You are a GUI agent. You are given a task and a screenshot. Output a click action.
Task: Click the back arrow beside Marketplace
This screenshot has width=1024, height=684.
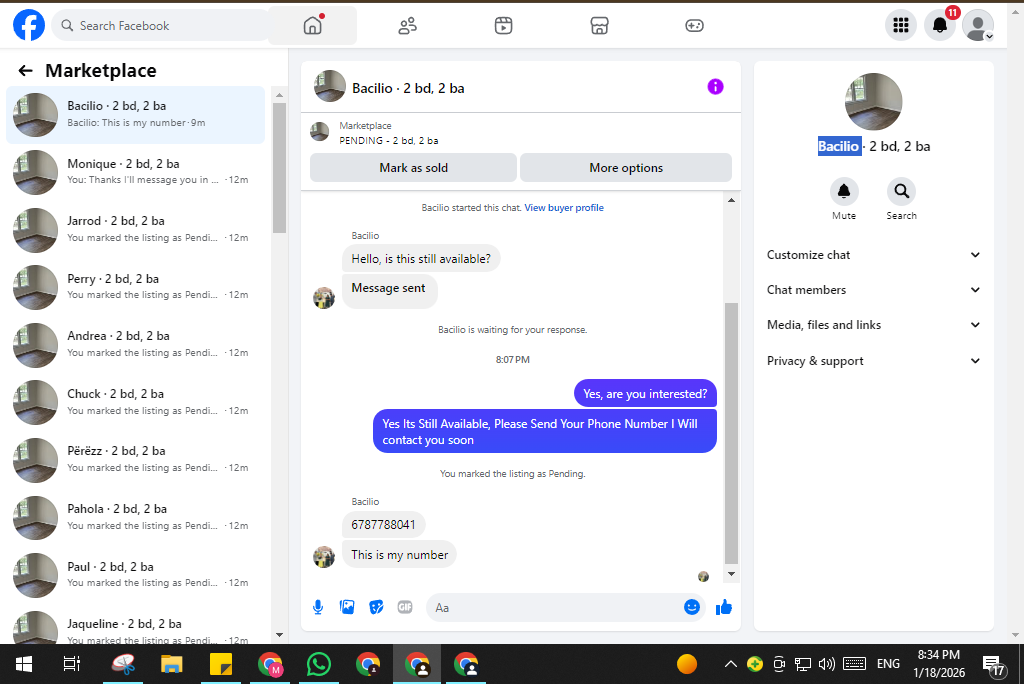pyautogui.click(x=25, y=71)
